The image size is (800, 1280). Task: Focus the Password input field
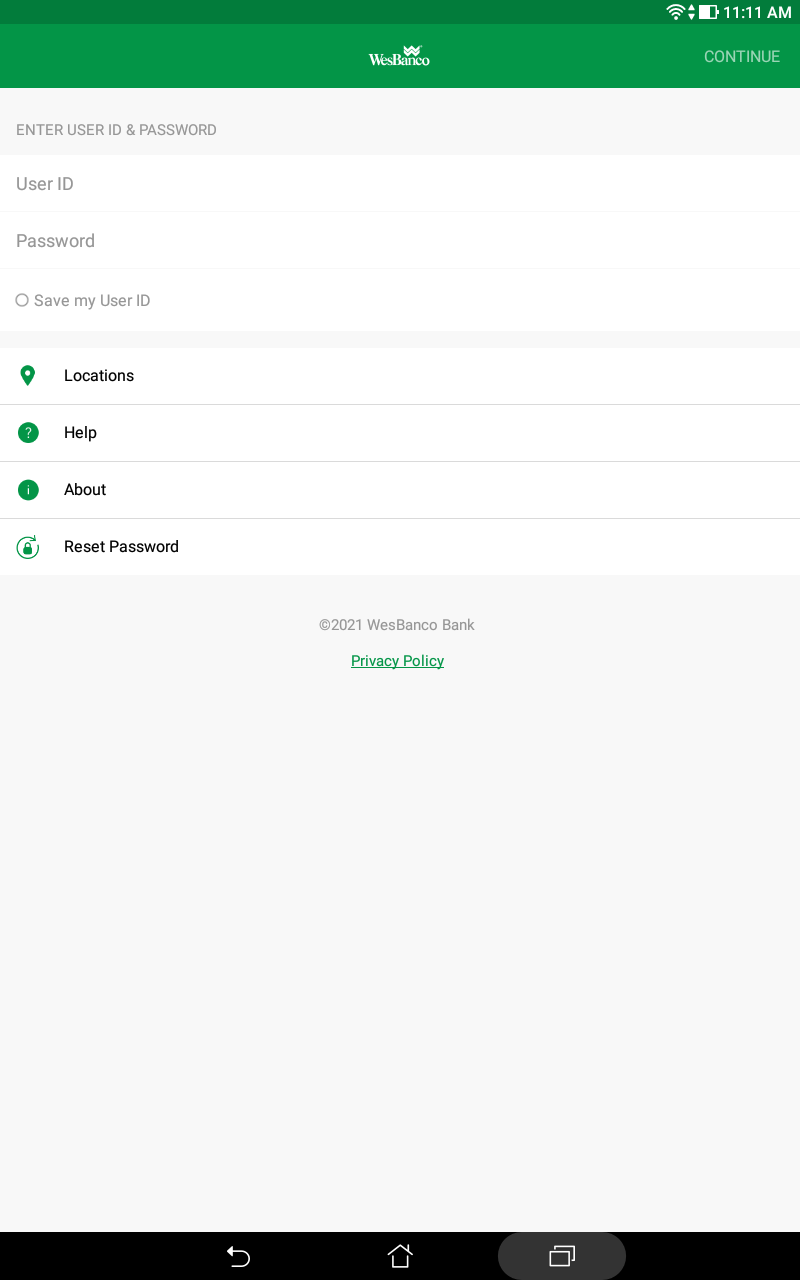pyautogui.click(x=400, y=241)
